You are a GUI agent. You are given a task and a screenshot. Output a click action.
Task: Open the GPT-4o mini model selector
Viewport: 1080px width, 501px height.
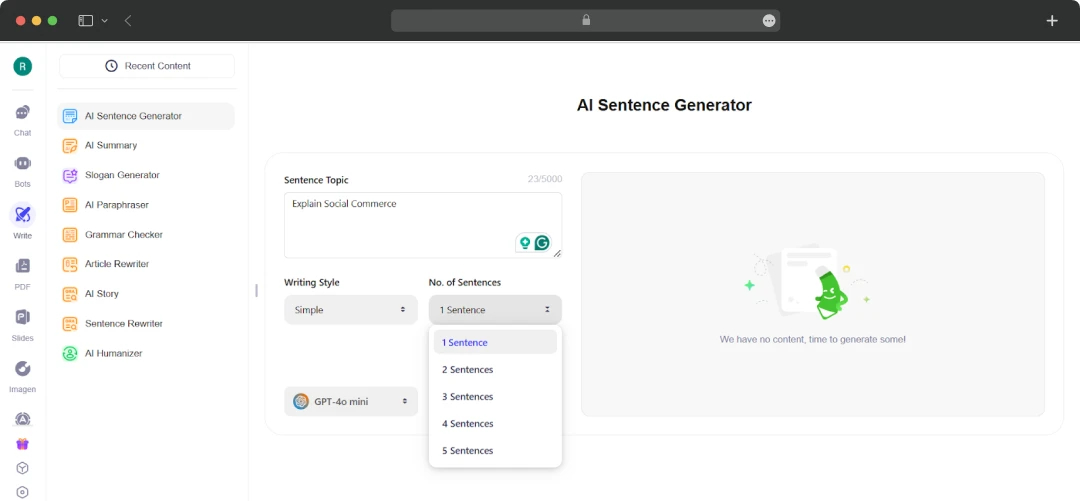pyautogui.click(x=350, y=401)
